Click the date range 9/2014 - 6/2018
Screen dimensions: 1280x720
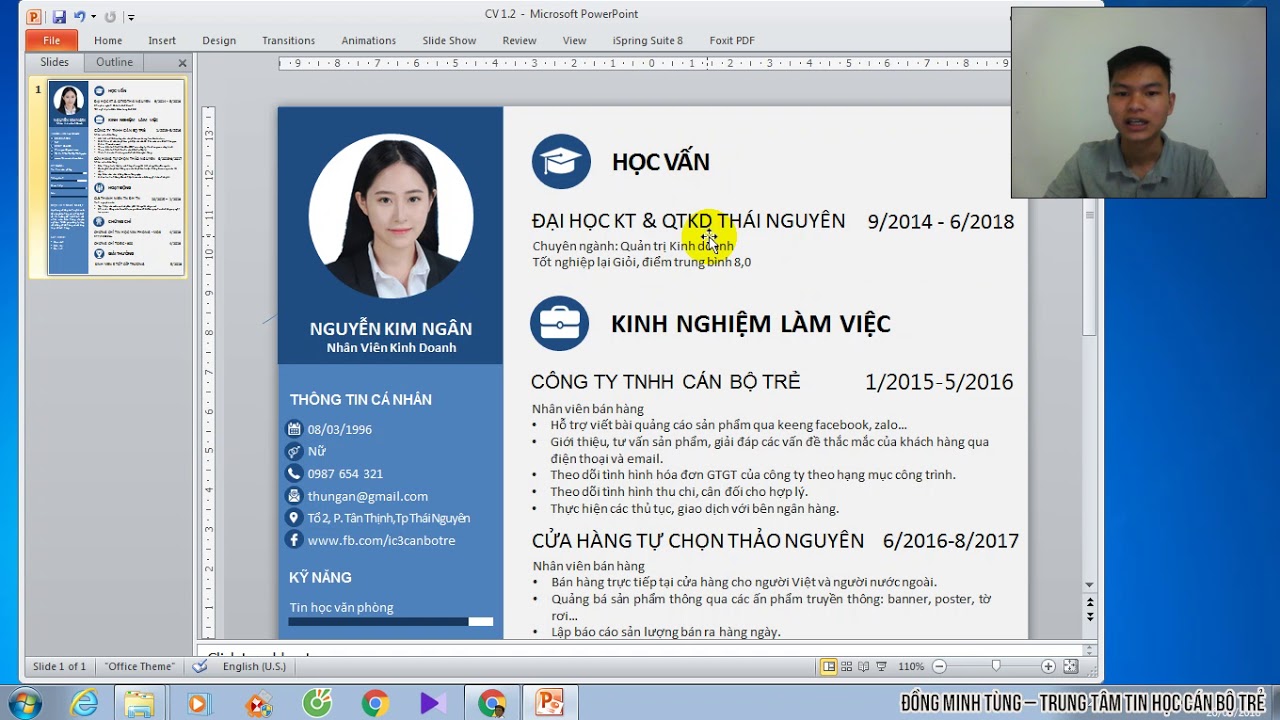click(941, 222)
